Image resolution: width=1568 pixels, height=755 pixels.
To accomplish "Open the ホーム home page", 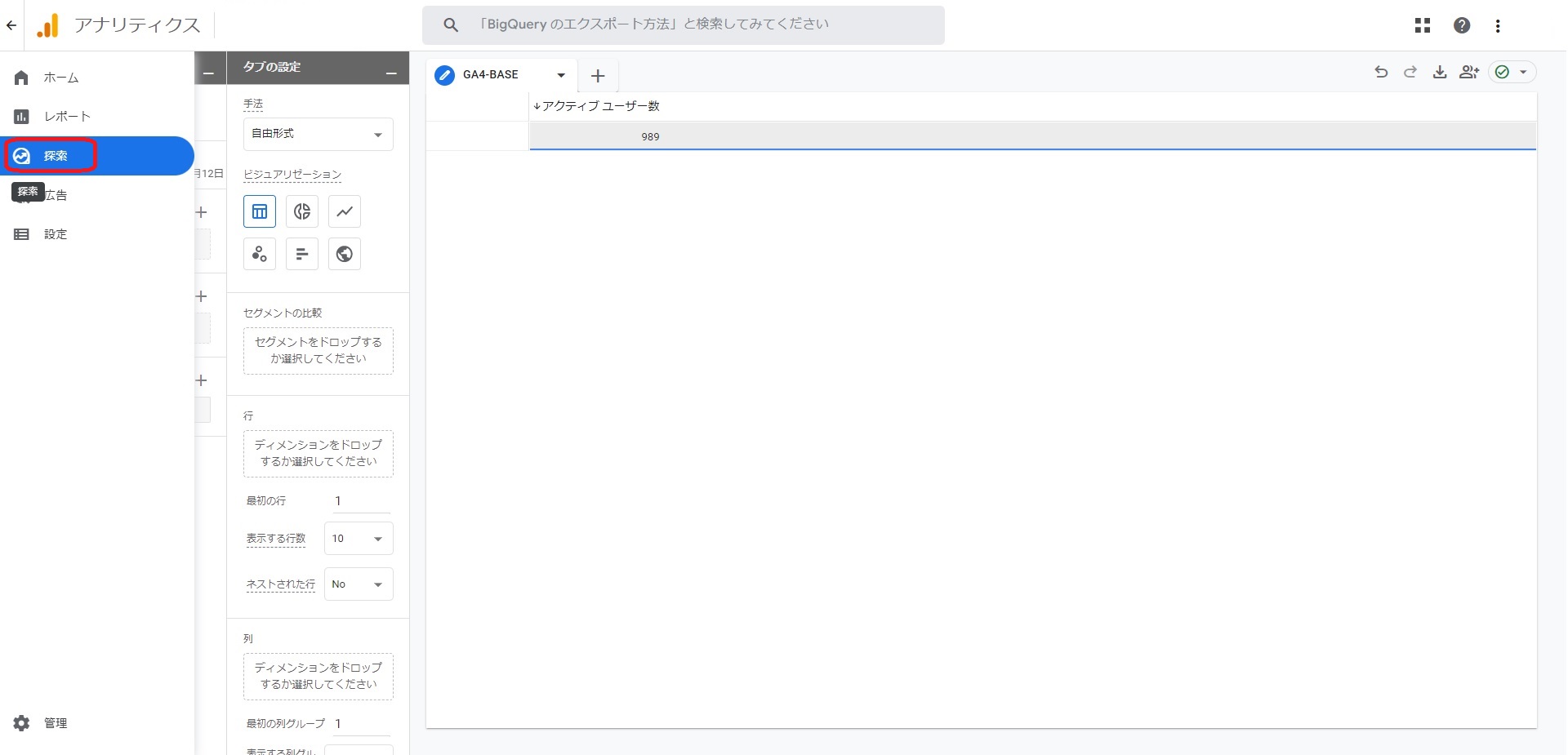I will click(97, 78).
